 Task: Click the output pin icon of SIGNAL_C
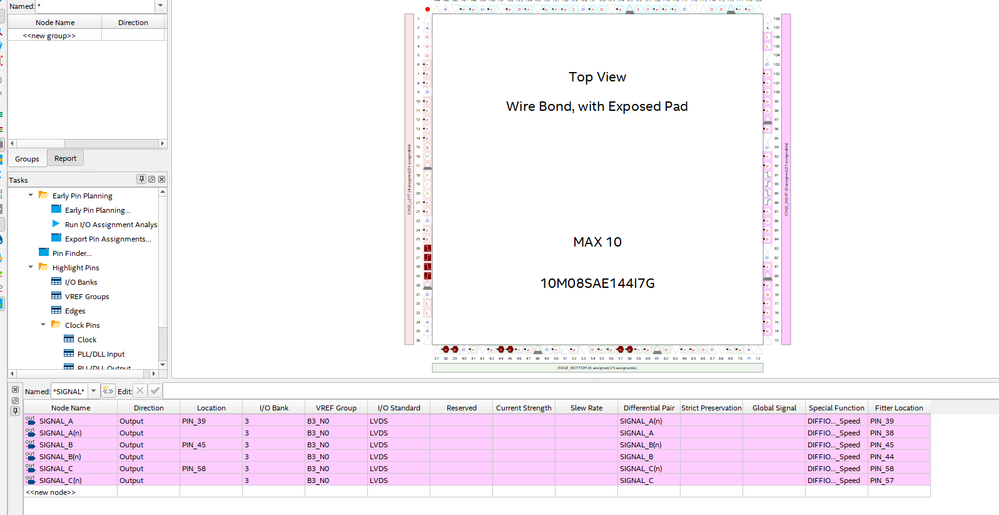(30, 468)
